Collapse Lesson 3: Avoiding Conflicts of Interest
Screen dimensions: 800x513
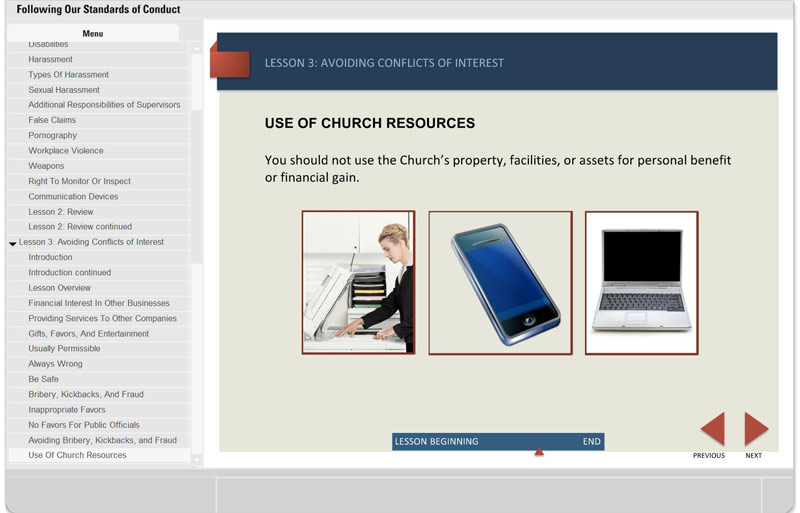click(x=13, y=243)
